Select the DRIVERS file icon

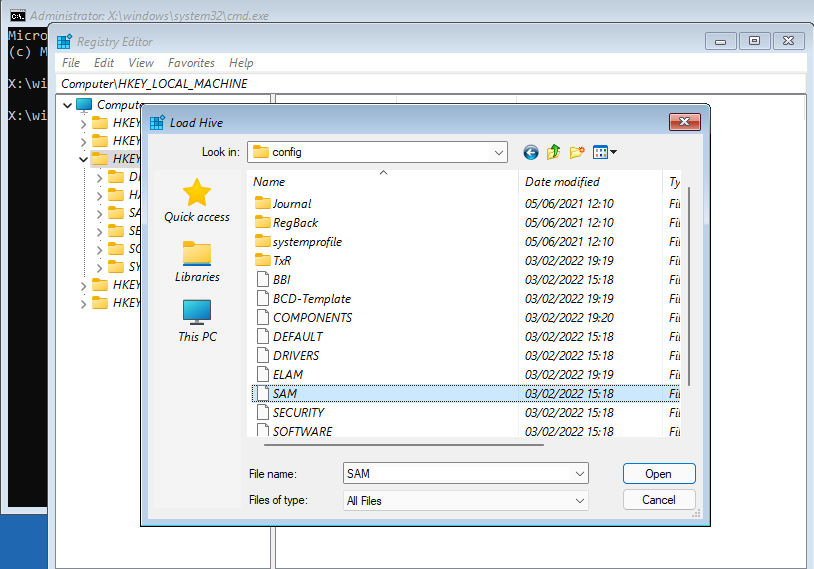263,355
